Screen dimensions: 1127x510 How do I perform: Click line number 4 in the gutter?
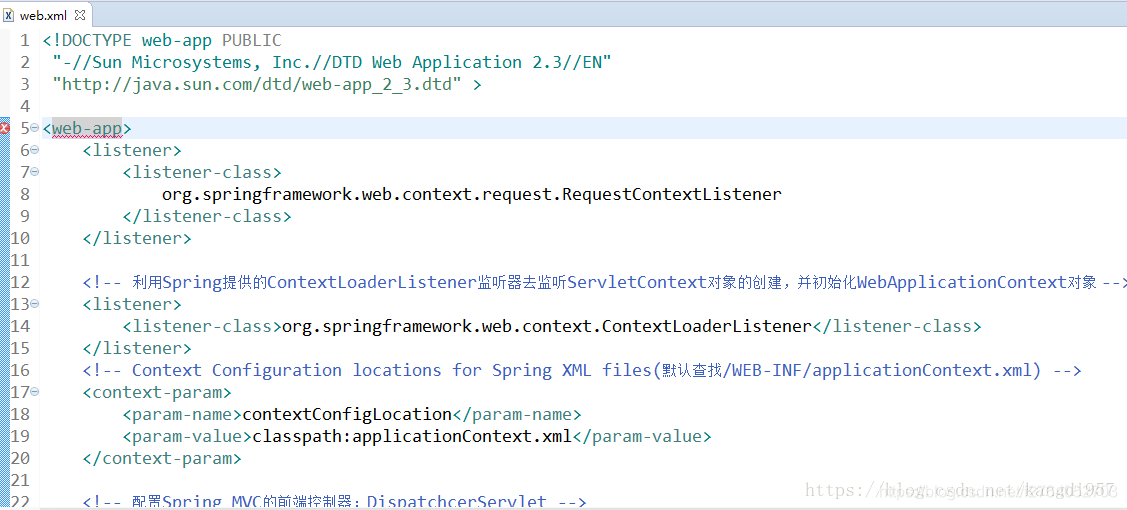[x=25, y=106]
